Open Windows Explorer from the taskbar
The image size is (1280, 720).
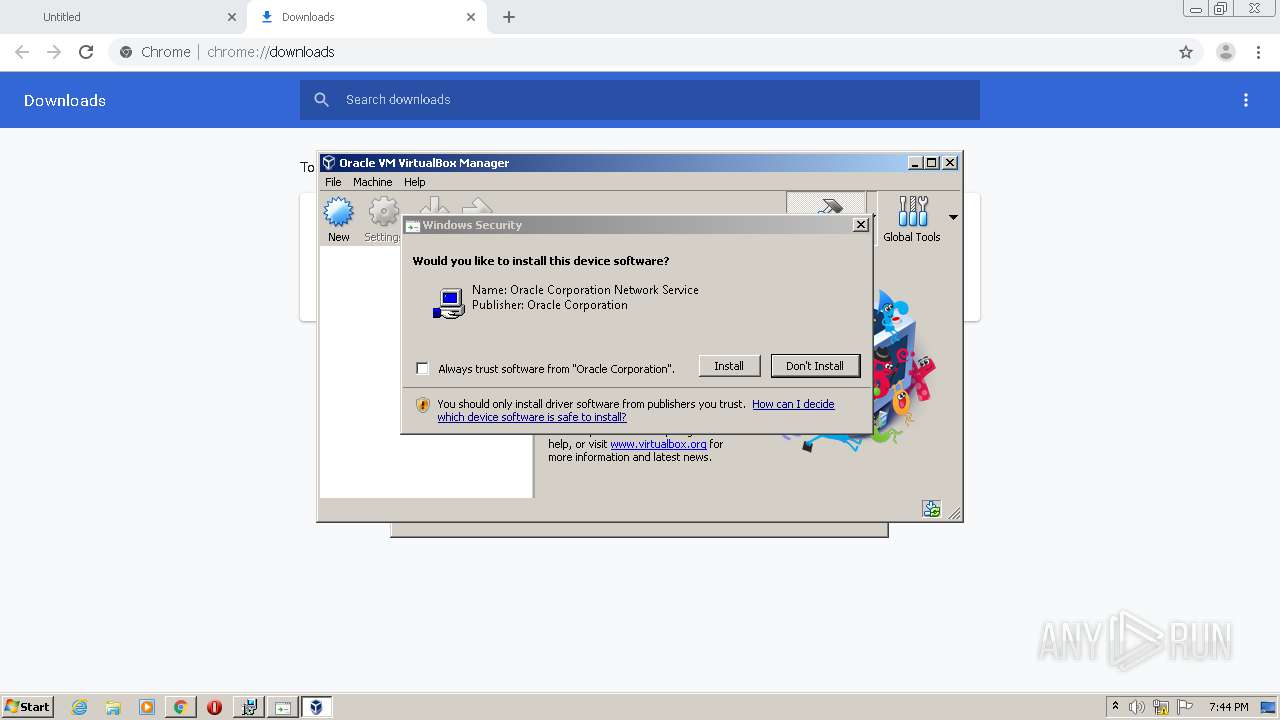(x=113, y=707)
